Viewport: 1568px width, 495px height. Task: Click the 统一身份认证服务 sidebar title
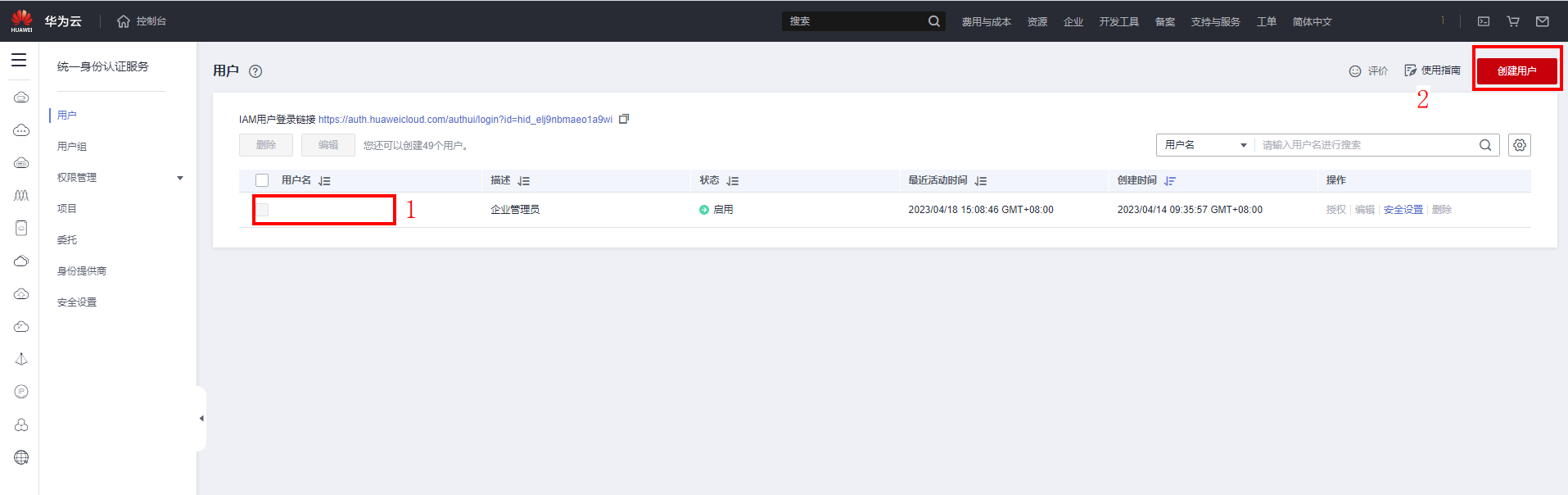pos(103,66)
